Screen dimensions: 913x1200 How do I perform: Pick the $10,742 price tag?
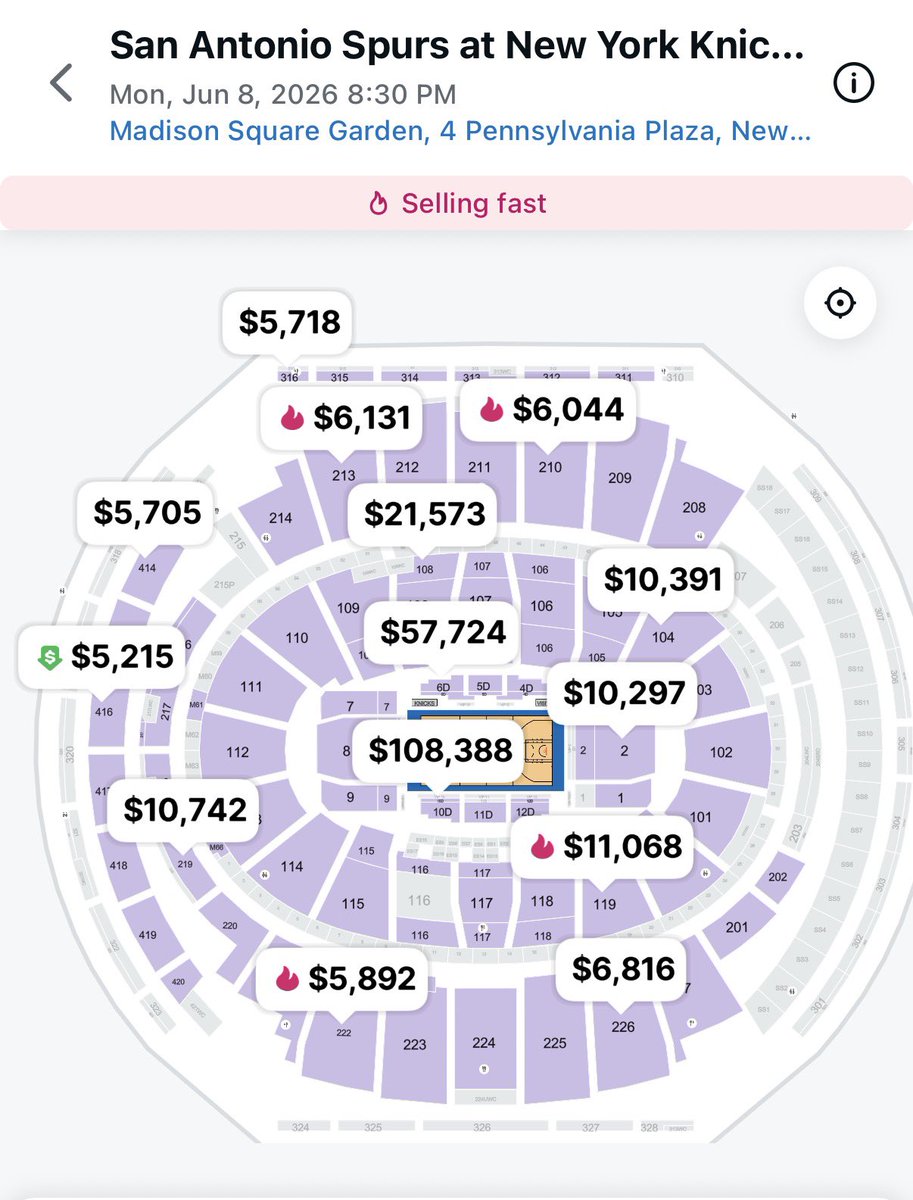[x=185, y=809]
